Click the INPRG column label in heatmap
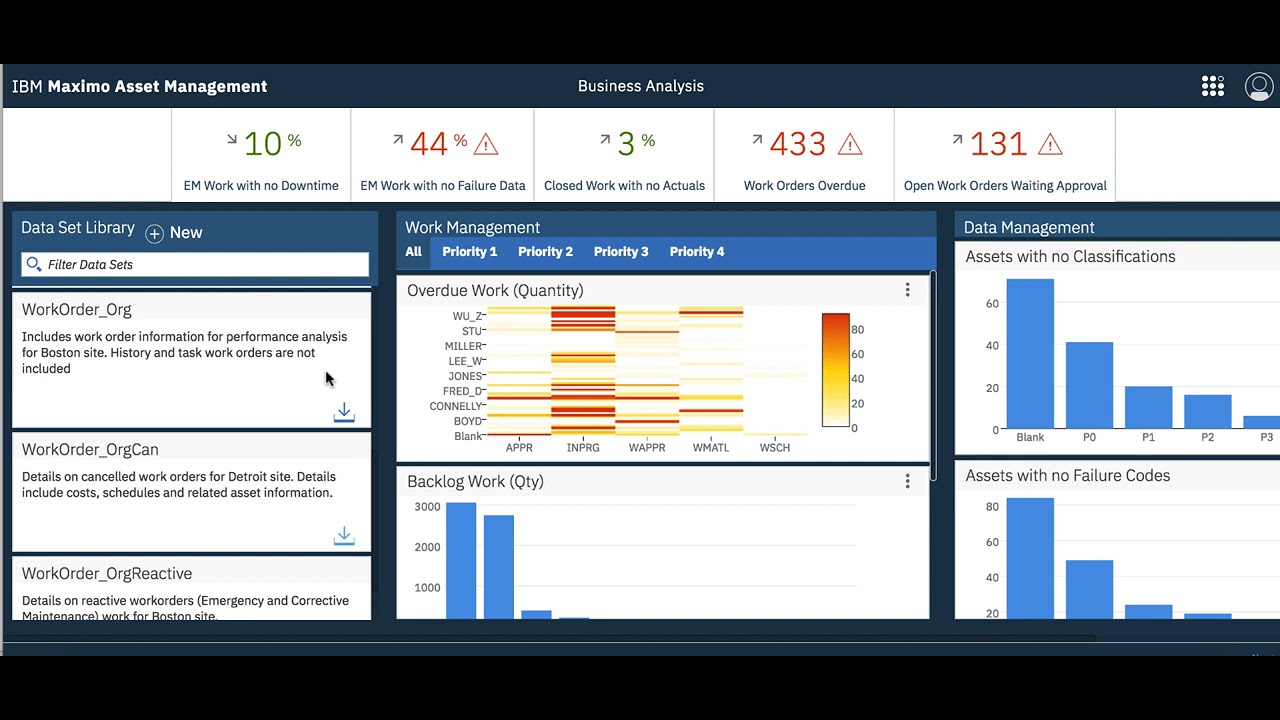Screen dimensions: 1280x720 coord(583,447)
